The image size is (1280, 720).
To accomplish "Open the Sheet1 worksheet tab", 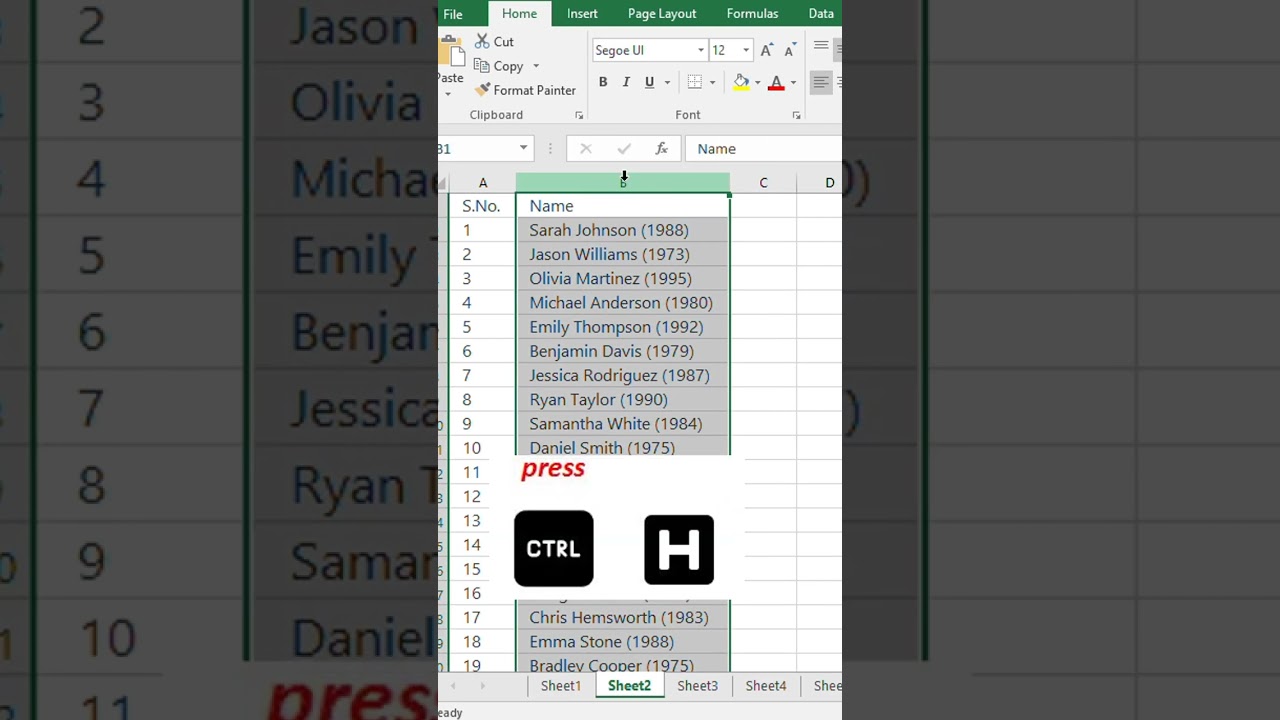I will point(561,686).
